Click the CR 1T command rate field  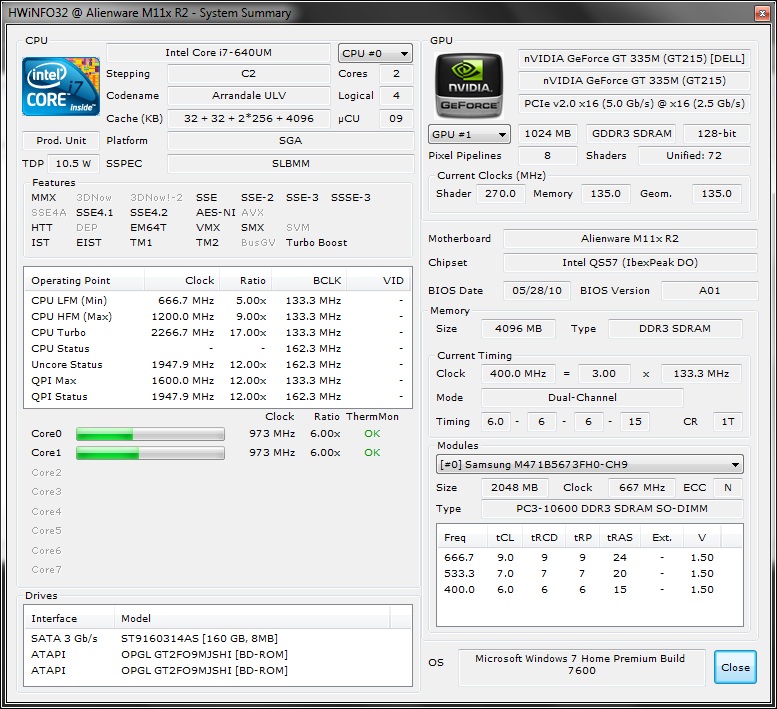click(x=727, y=422)
